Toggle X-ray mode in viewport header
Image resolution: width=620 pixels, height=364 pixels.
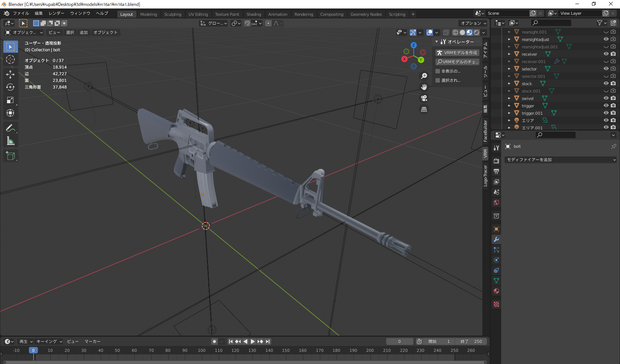coord(446,32)
